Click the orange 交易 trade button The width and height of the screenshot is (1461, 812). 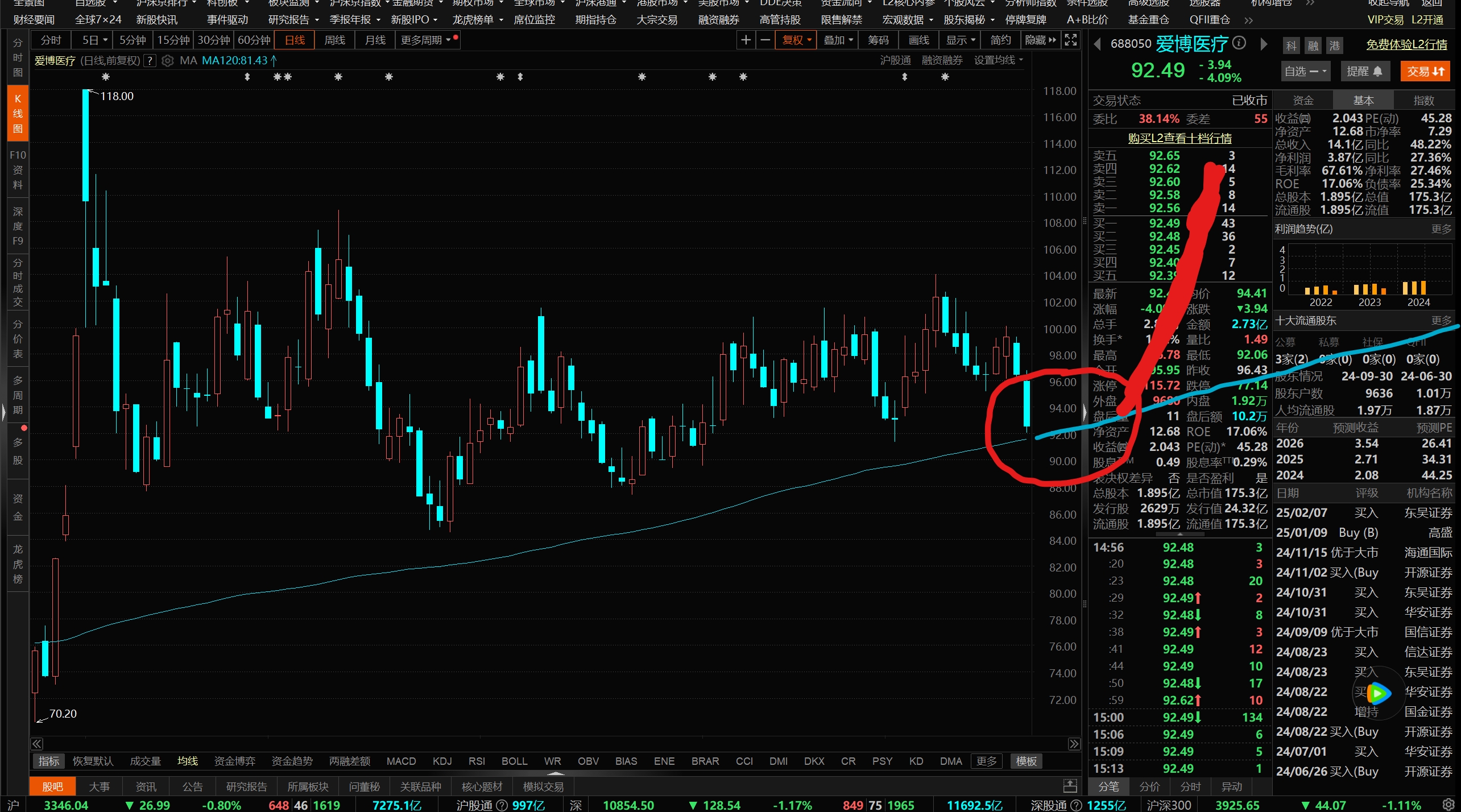pos(1425,71)
